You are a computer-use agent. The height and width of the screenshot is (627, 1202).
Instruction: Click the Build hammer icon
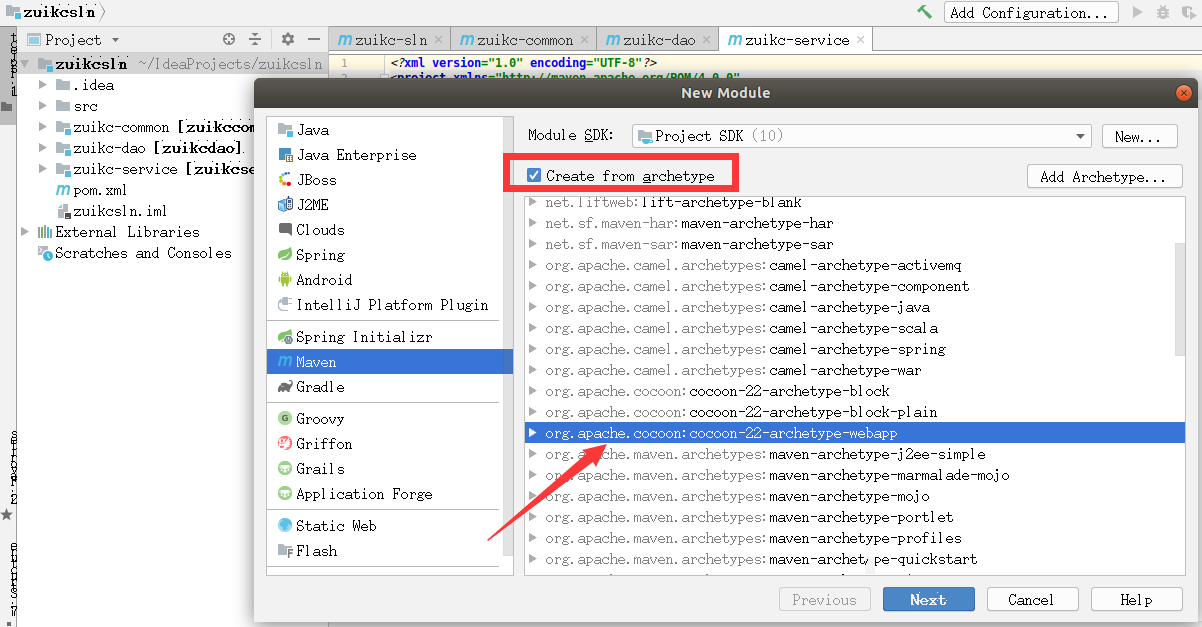tap(924, 12)
